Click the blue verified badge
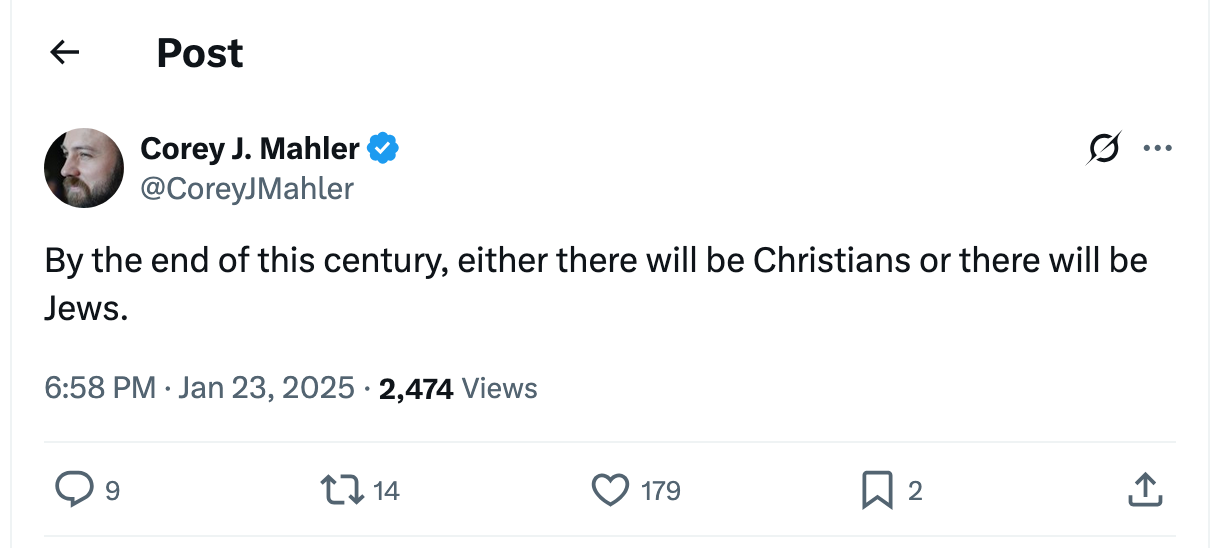This screenshot has height=548, width=1232. coord(383,149)
